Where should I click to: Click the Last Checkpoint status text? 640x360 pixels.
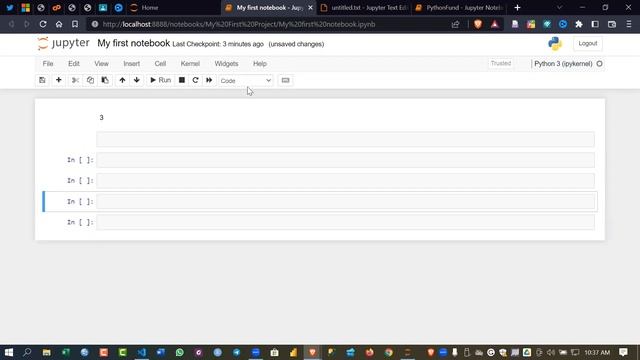(x=218, y=44)
